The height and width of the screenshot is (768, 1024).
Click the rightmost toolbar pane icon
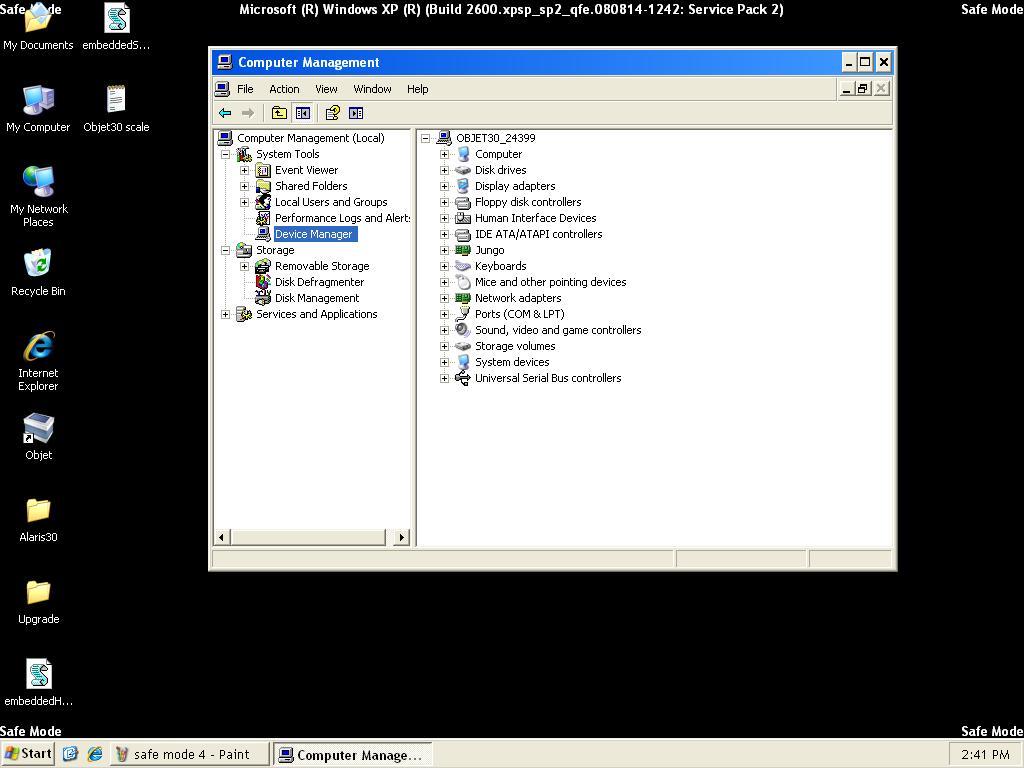(x=356, y=113)
